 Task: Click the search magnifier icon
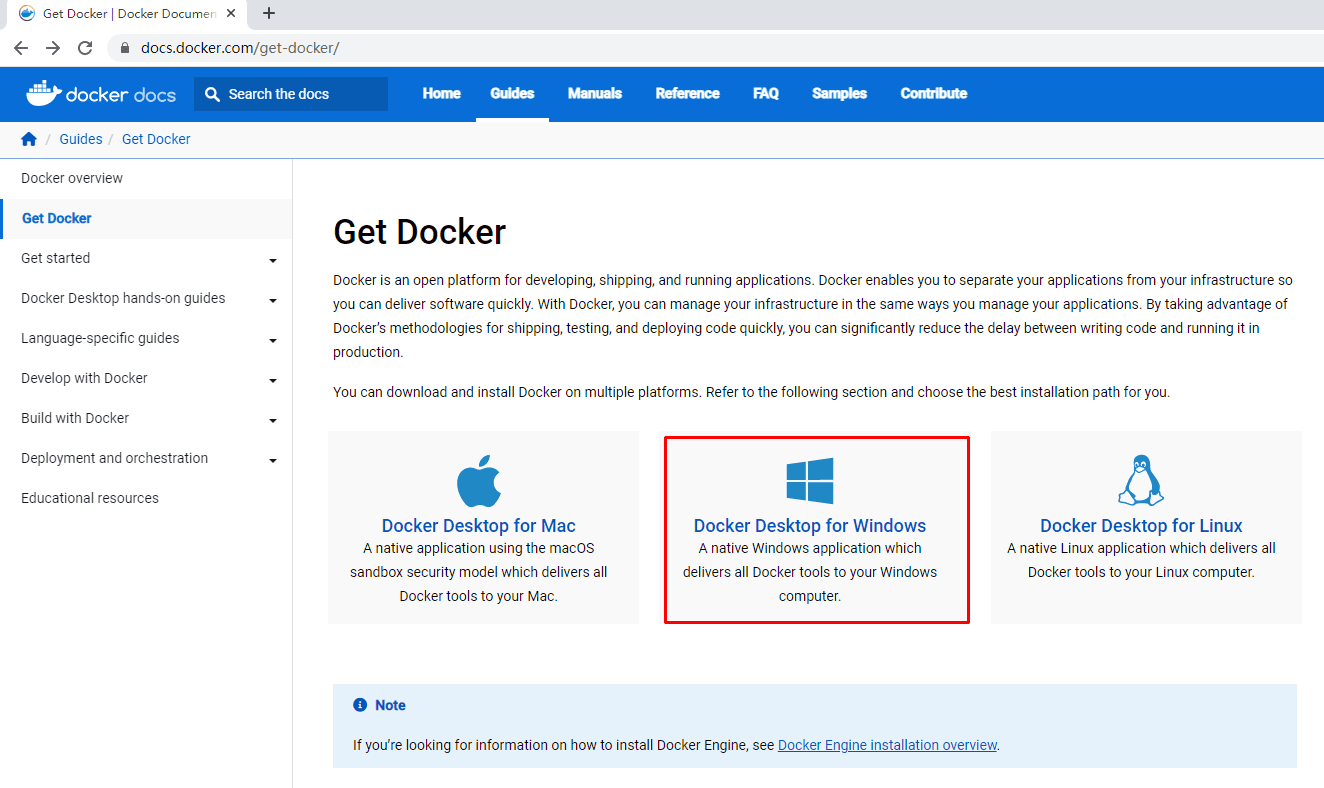pyautogui.click(x=212, y=94)
